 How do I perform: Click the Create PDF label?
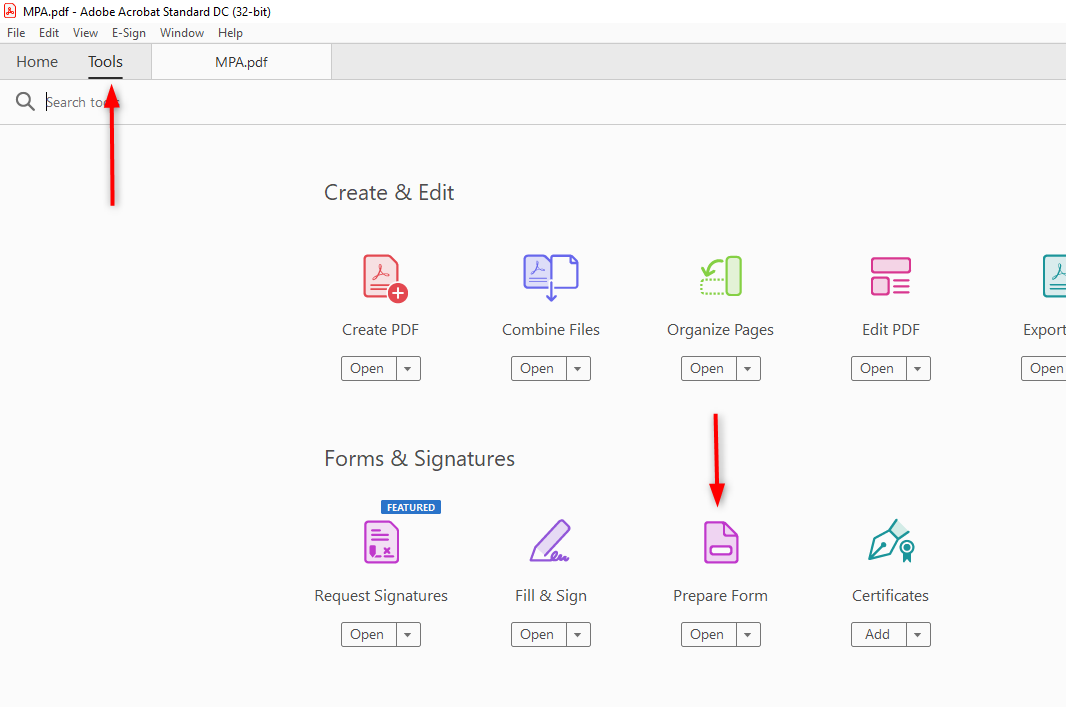[x=381, y=330]
